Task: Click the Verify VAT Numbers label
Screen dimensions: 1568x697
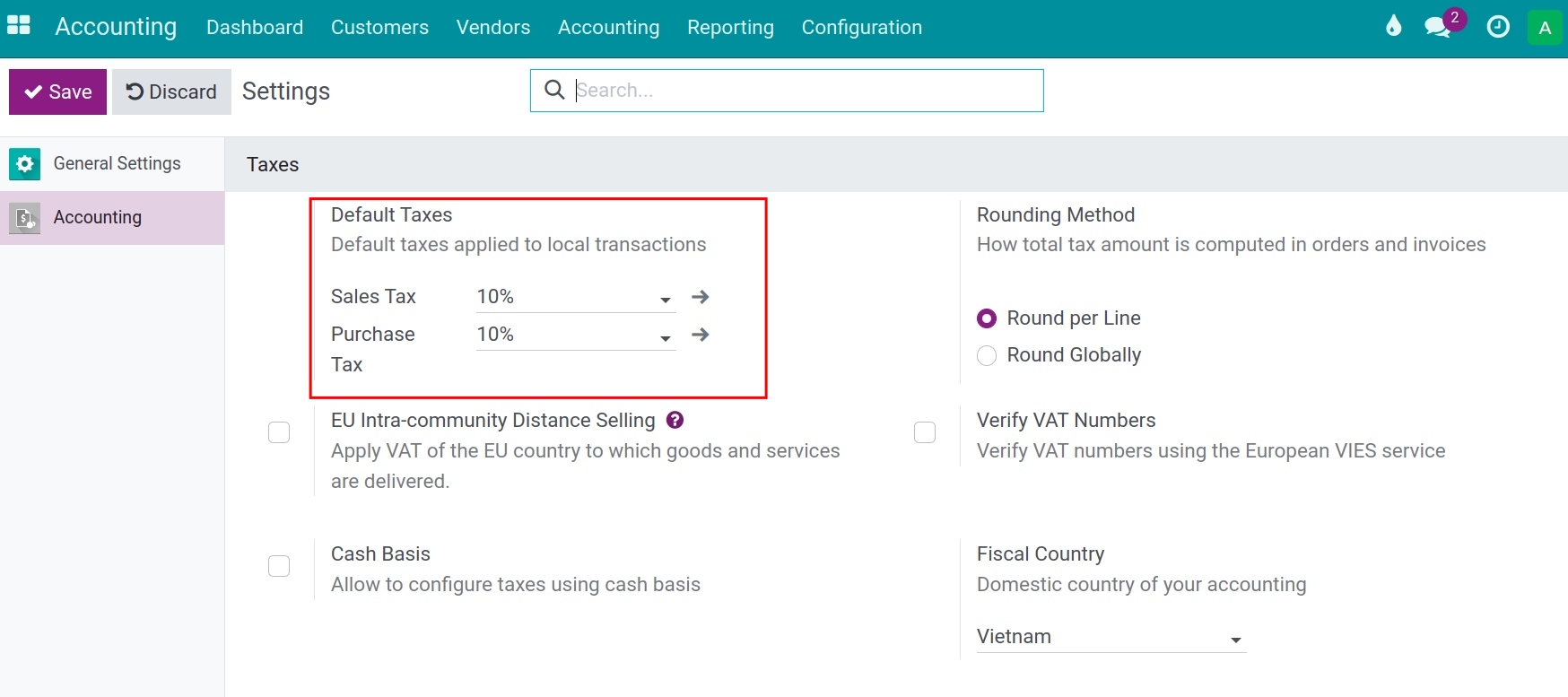Action: tap(1066, 421)
